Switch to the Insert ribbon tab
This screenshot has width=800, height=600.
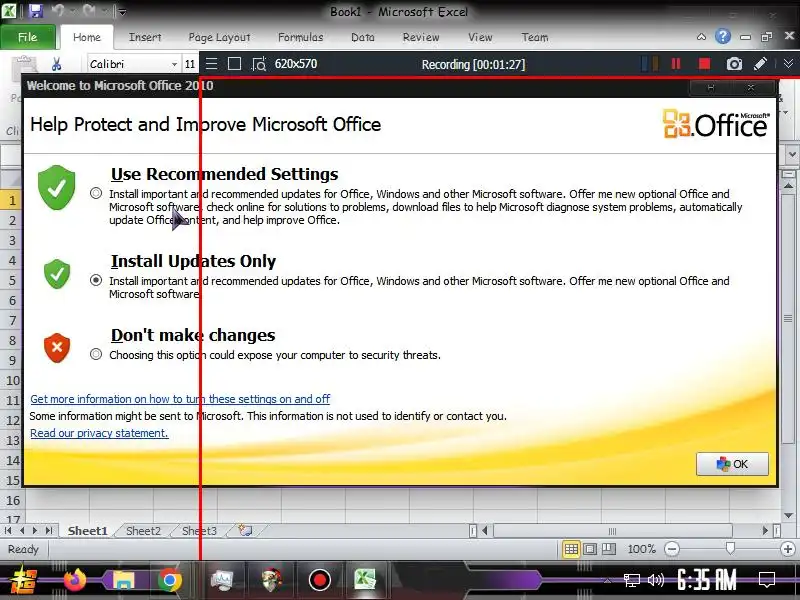(145, 37)
